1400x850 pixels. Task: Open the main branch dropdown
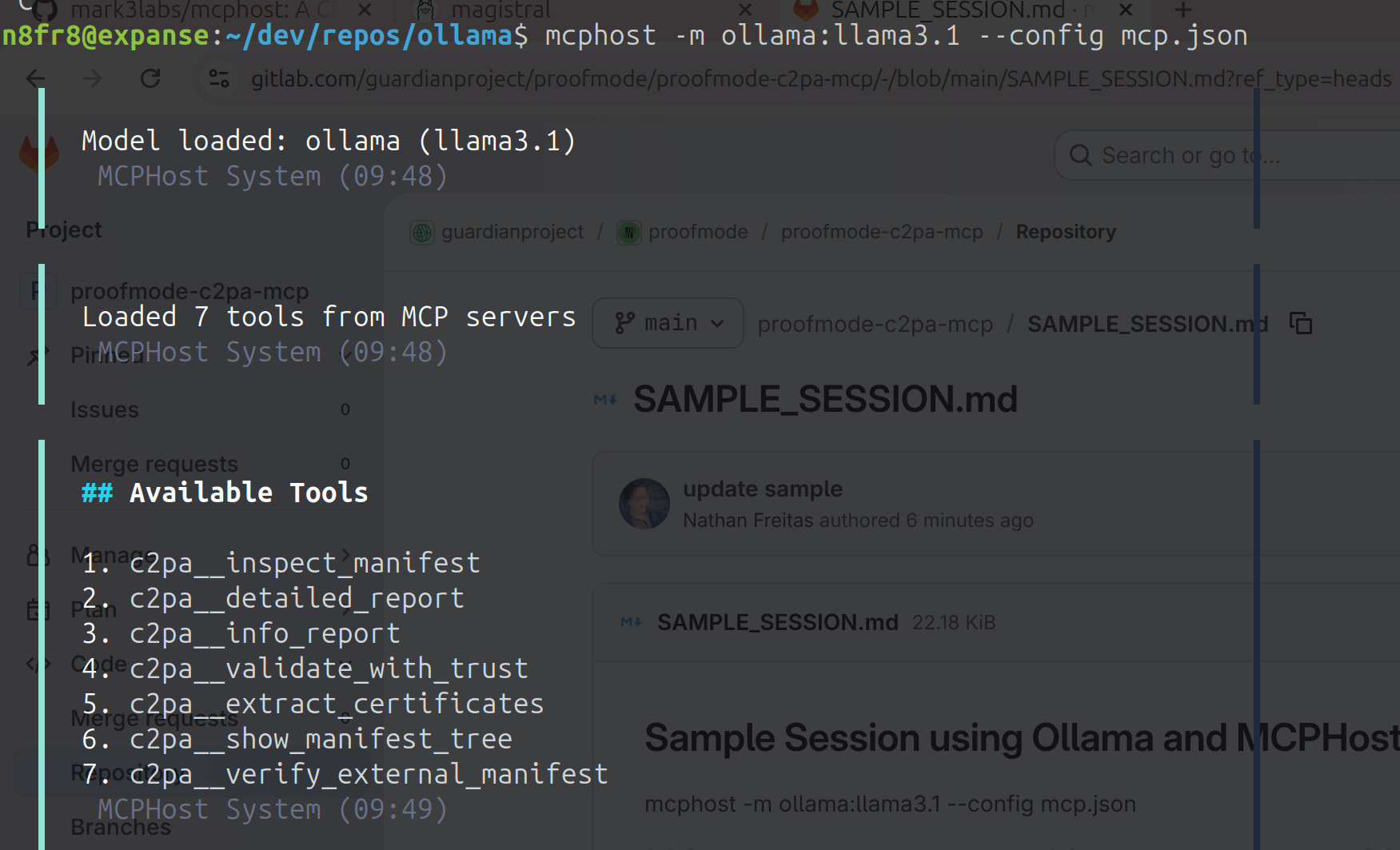click(x=668, y=323)
